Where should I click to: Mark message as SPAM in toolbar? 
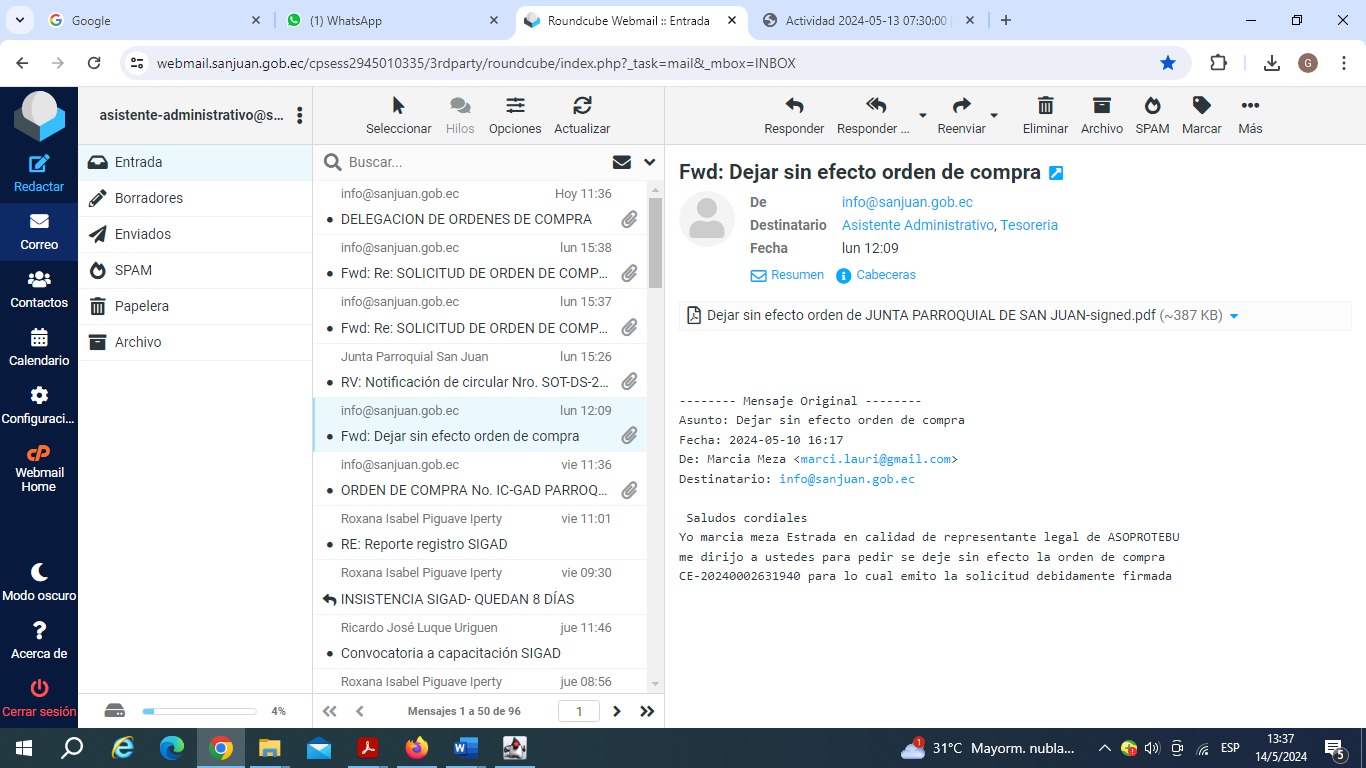[x=1152, y=106]
